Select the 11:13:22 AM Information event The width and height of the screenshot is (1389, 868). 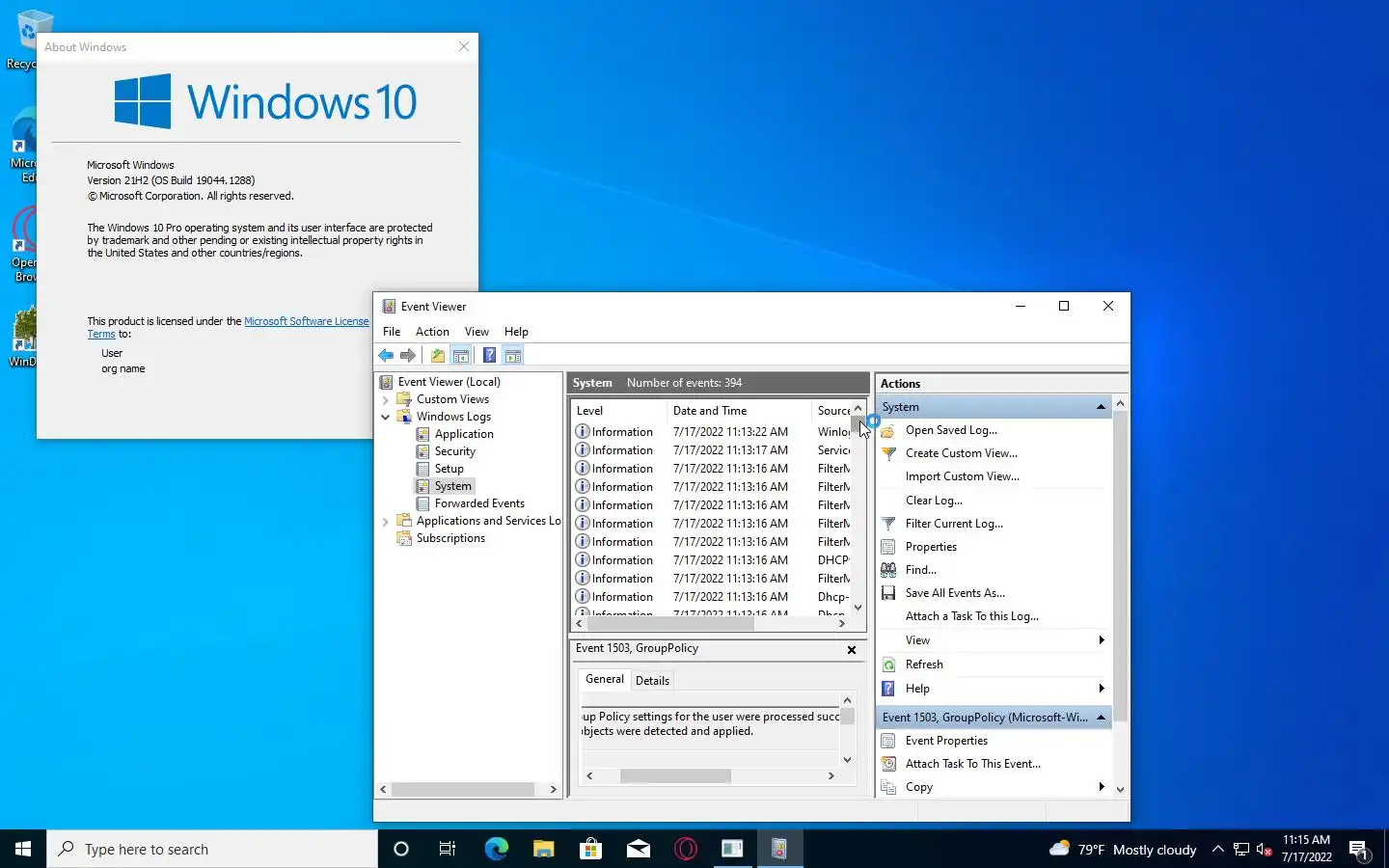click(x=712, y=432)
